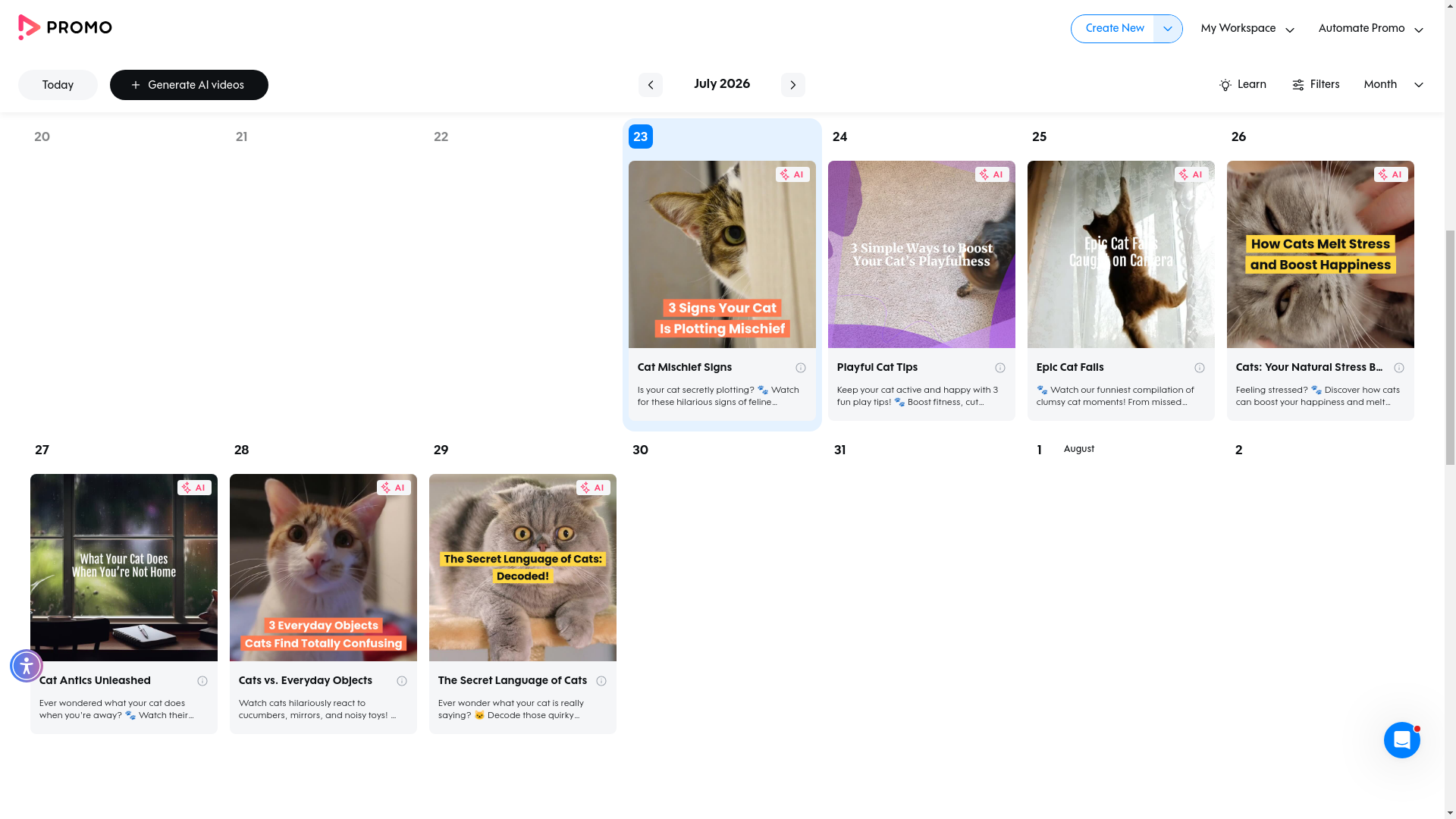Click AI badge on Secret Language of Cats thumbnail
Image resolution: width=1456 pixels, height=819 pixels.
point(593,488)
